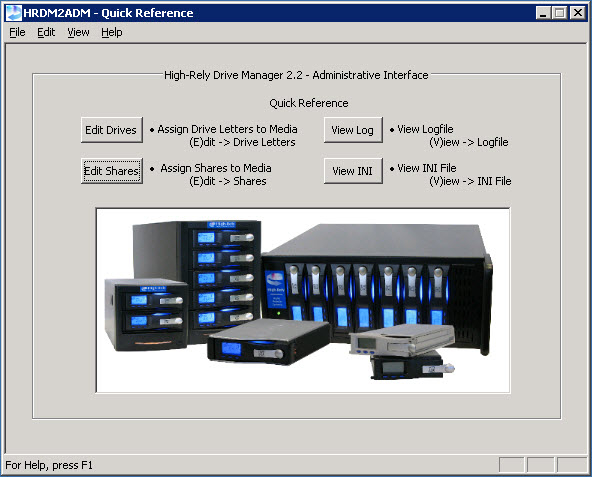The width and height of the screenshot is (592, 477).
Task: Click the Edit Shares button
Action: [111, 171]
